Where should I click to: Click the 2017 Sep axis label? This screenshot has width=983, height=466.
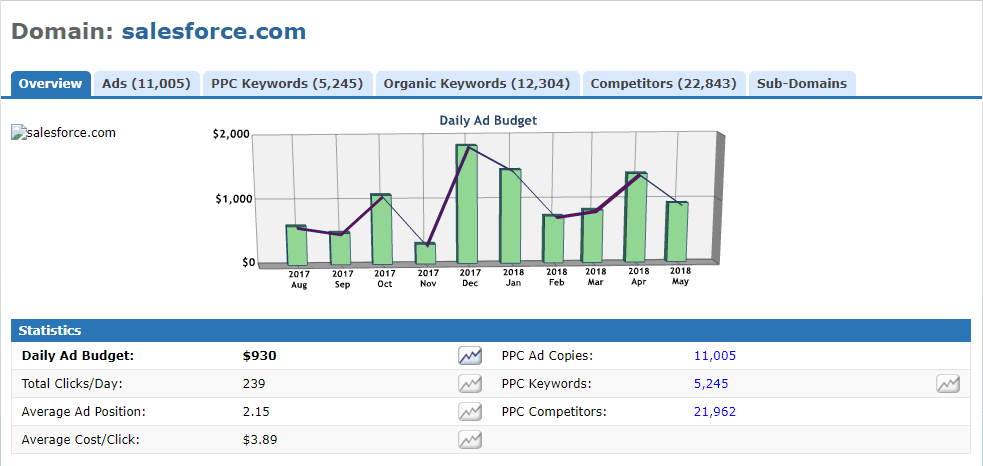[x=342, y=279]
